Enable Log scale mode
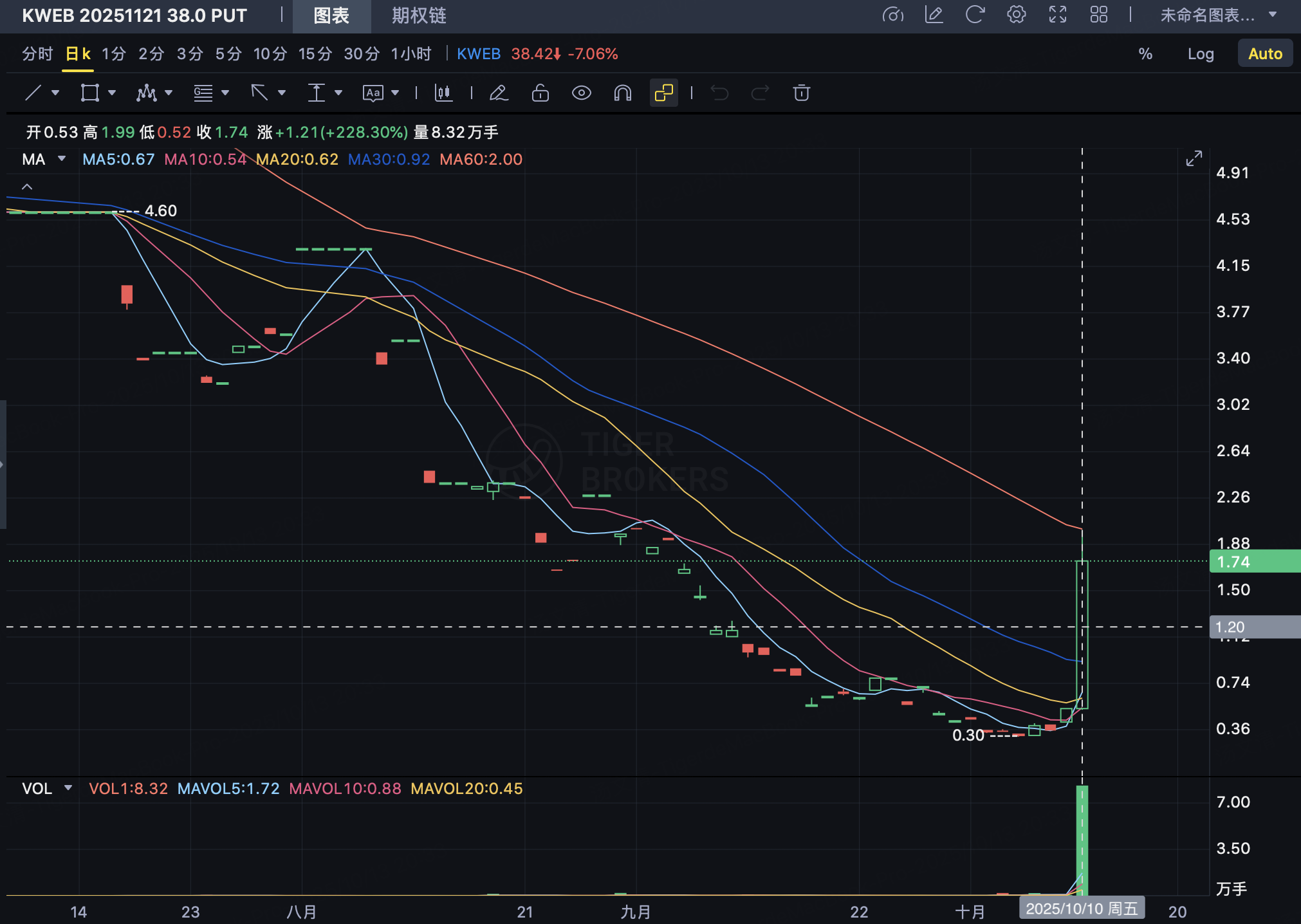Image resolution: width=1301 pixels, height=924 pixels. (x=1200, y=54)
